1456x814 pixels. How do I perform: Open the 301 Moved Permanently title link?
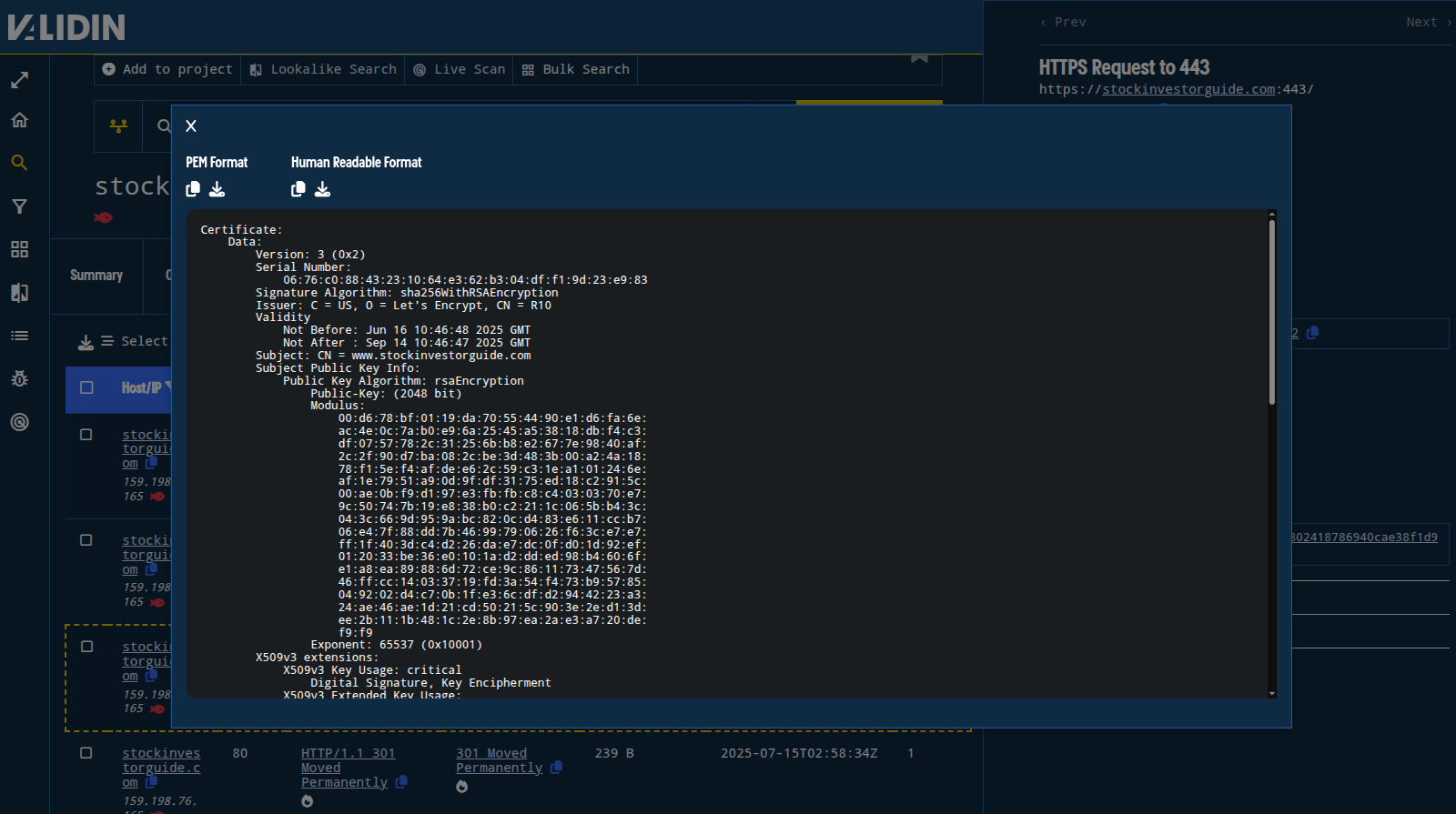(x=499, y=760)
